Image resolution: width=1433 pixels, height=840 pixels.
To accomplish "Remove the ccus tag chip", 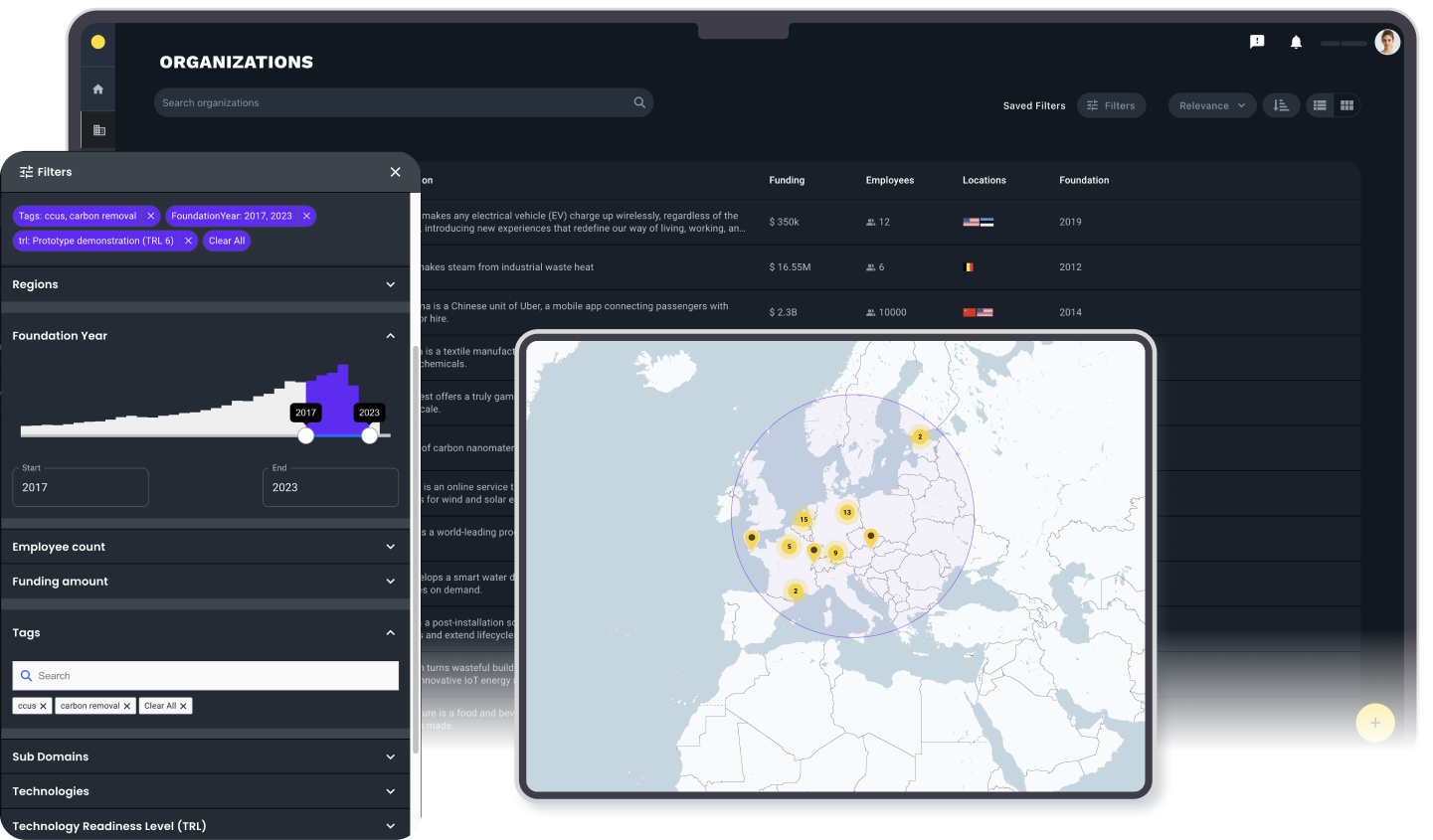I will click(43, 706).
